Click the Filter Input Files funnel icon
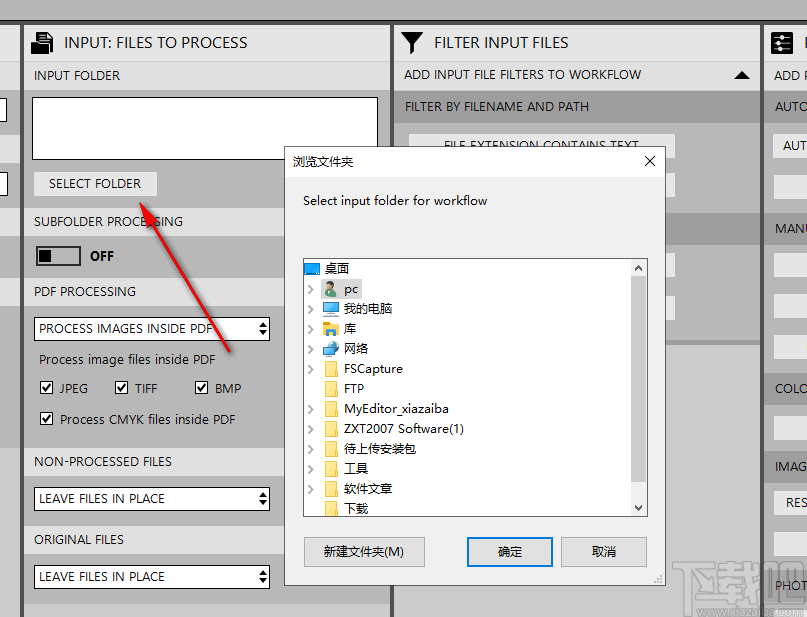The image size is (807, 617). tap(412, 43)
